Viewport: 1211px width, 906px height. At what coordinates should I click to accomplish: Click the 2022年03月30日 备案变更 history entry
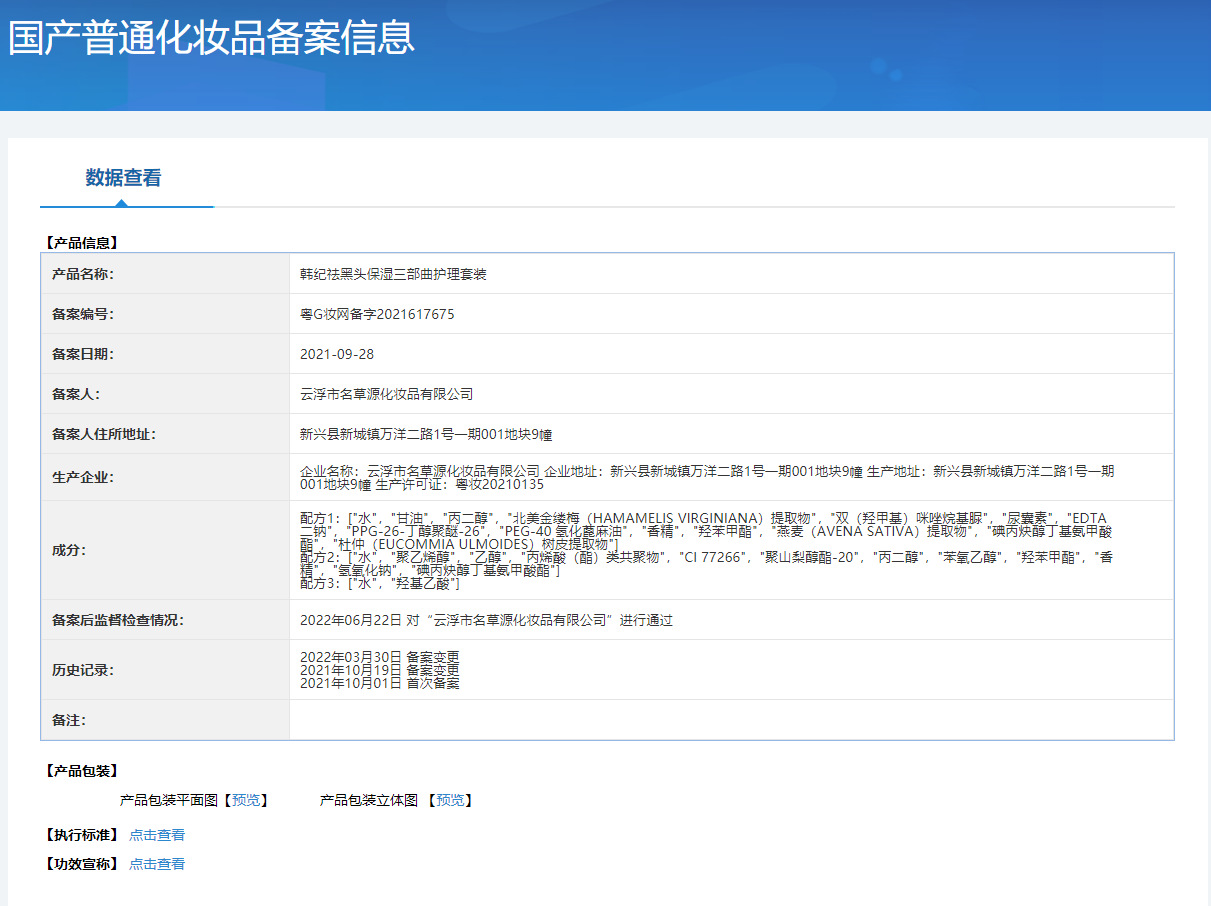380,657
